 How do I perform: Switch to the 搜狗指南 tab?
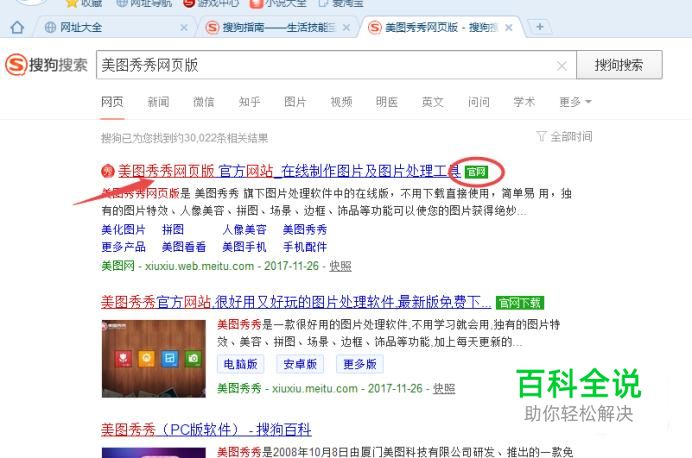[x=276, y=27]
